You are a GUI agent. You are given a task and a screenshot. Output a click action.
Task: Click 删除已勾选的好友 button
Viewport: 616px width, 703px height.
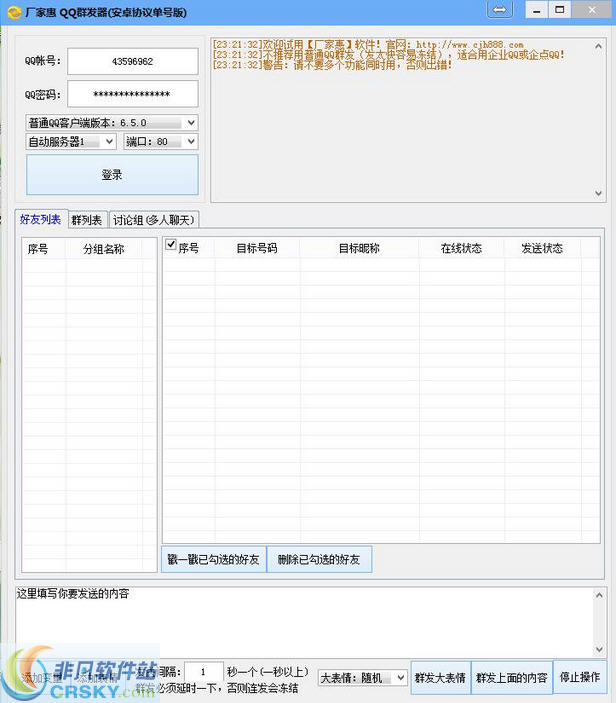(319, 559)
